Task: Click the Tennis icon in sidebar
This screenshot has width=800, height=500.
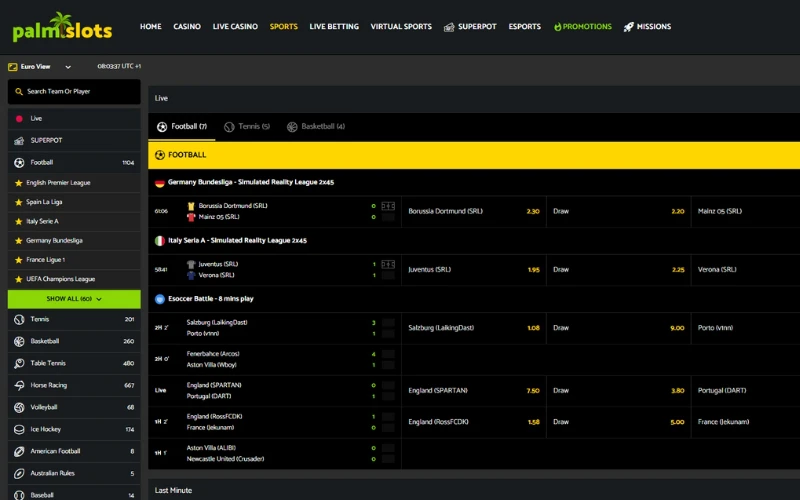Action: tap(19, 319)
